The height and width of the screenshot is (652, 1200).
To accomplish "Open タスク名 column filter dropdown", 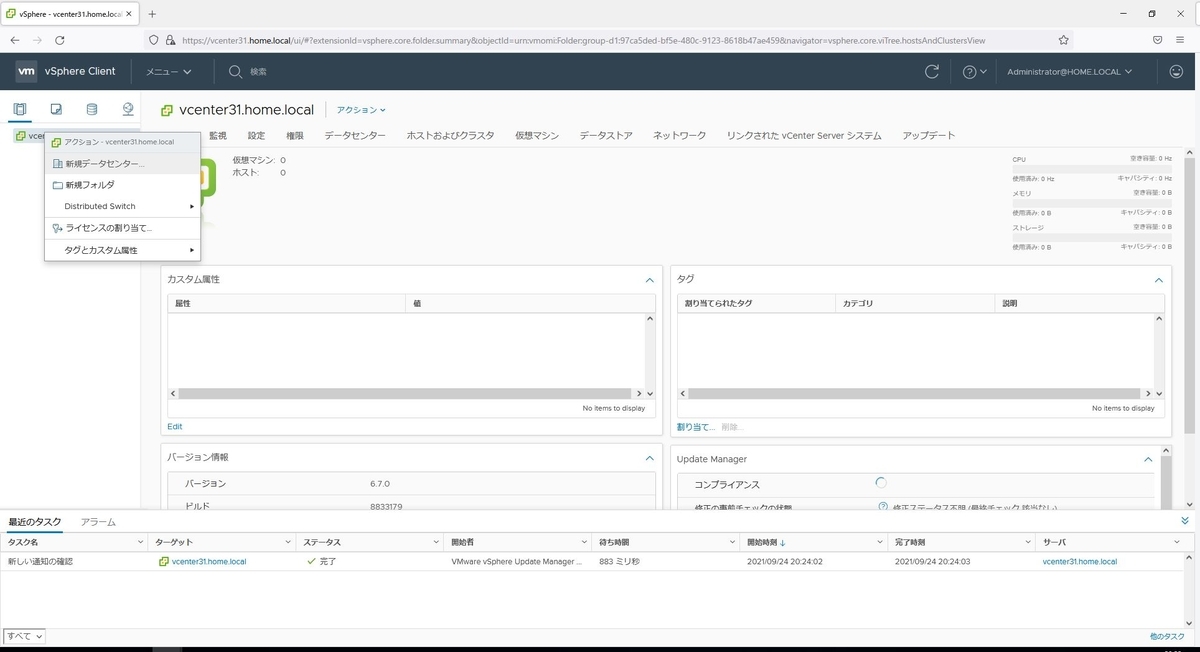I will tap(140, 542).
